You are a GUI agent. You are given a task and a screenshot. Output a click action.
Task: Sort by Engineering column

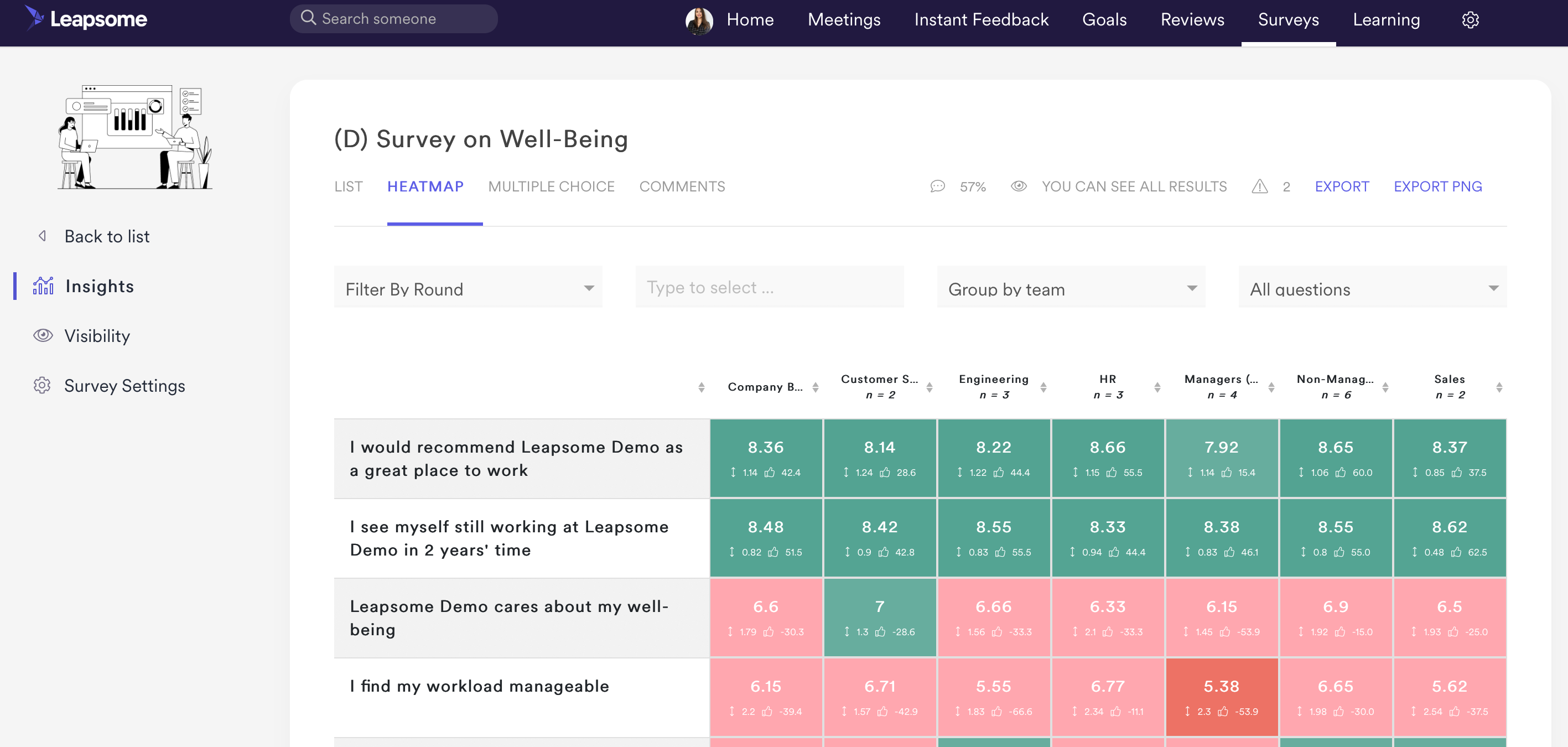tap(1043, 387)
